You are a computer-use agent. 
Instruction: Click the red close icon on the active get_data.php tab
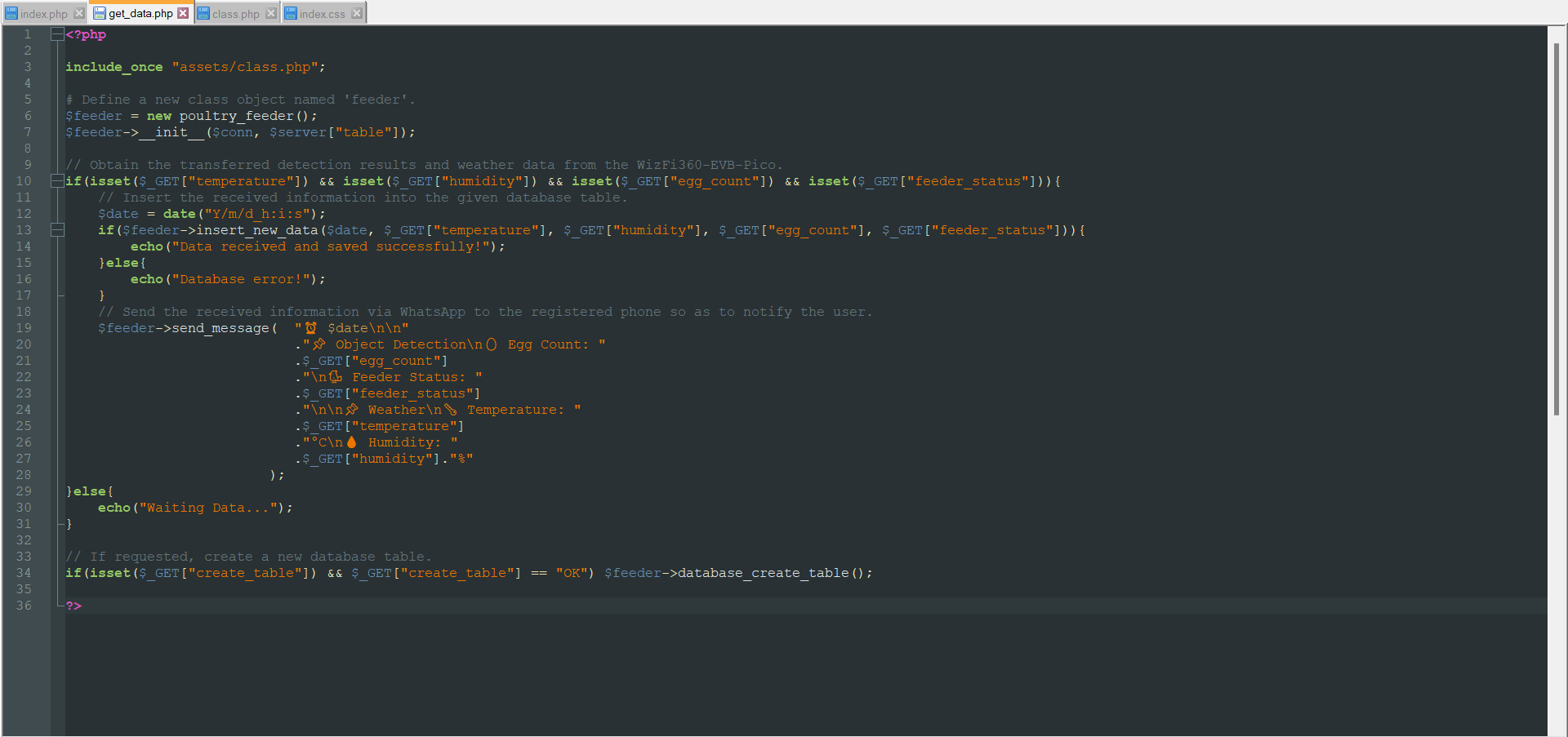tap(183, 12)
